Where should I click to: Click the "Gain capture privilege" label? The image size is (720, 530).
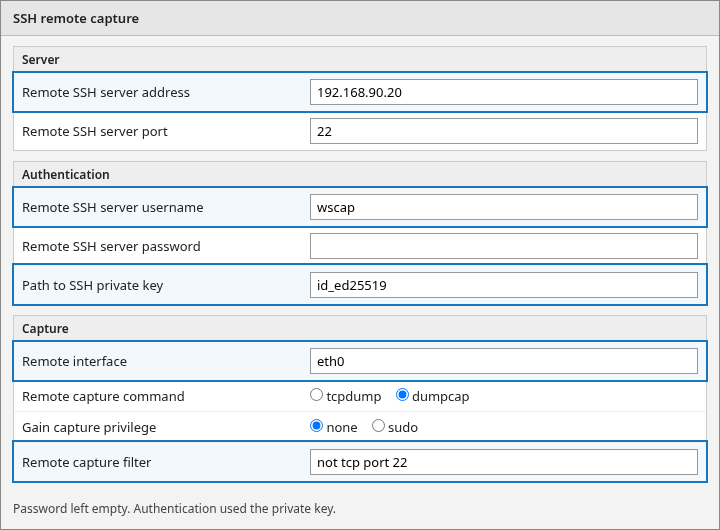coord(89,428)
